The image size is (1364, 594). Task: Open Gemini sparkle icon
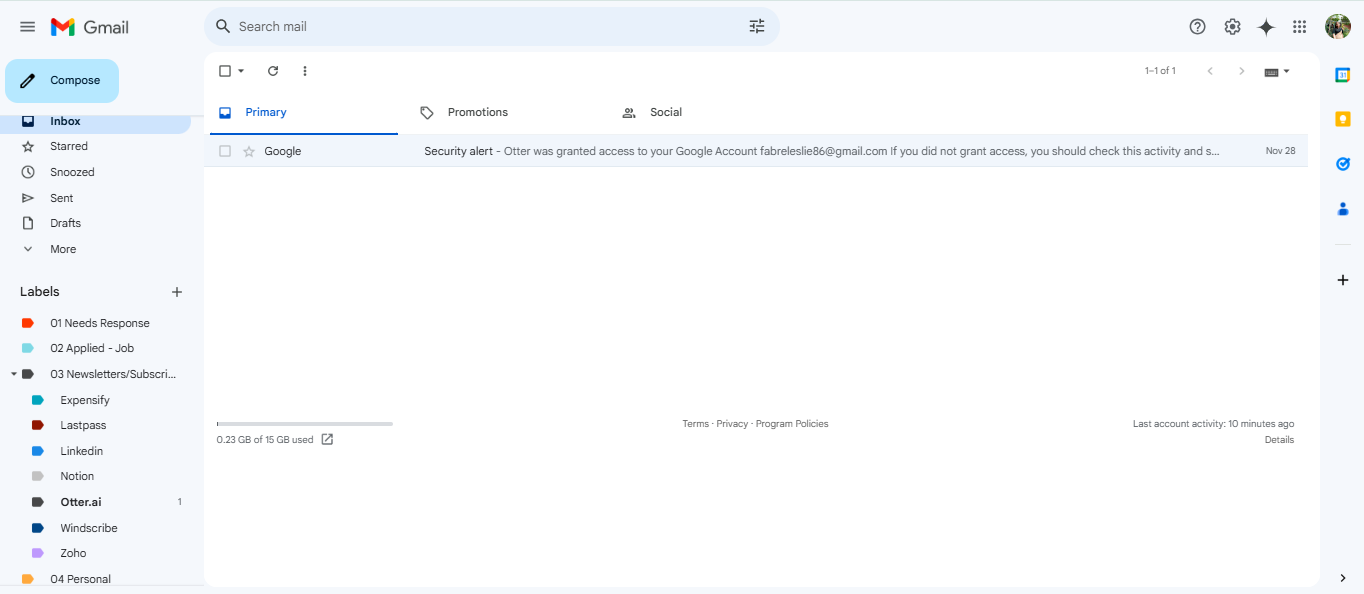tap(1266, 27)
